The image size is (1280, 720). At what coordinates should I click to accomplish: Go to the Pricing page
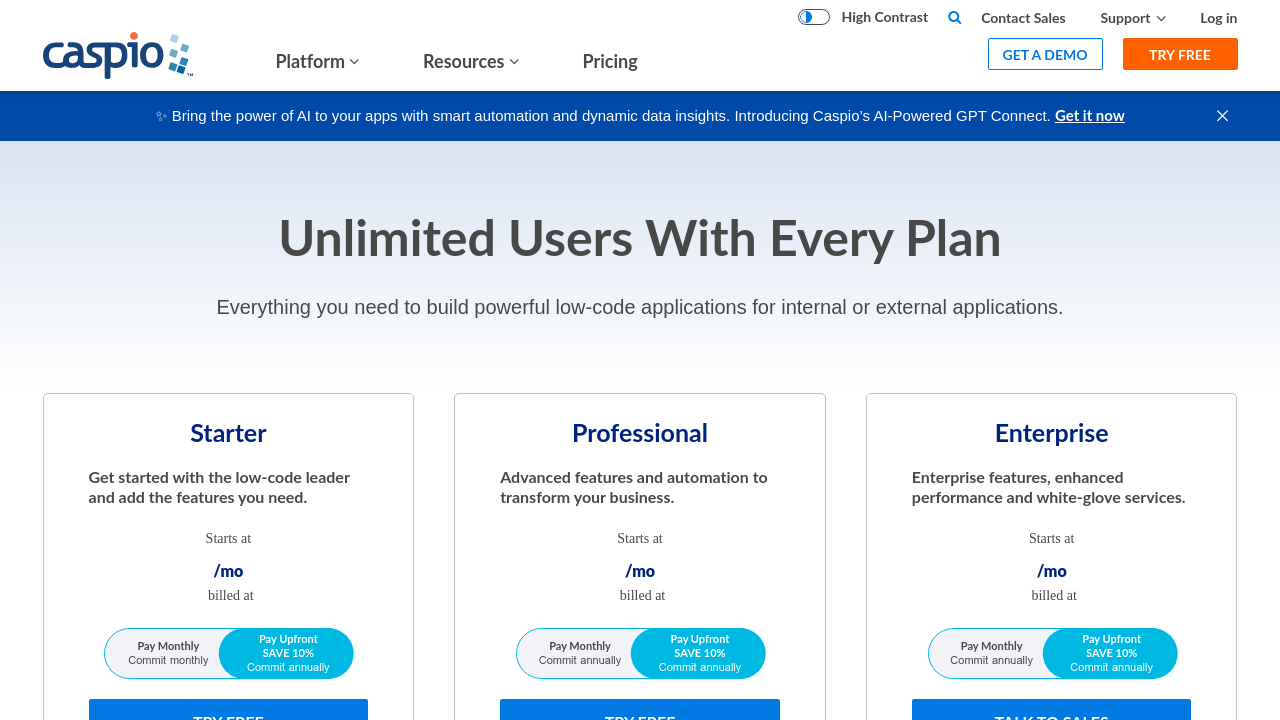(610, 61)
